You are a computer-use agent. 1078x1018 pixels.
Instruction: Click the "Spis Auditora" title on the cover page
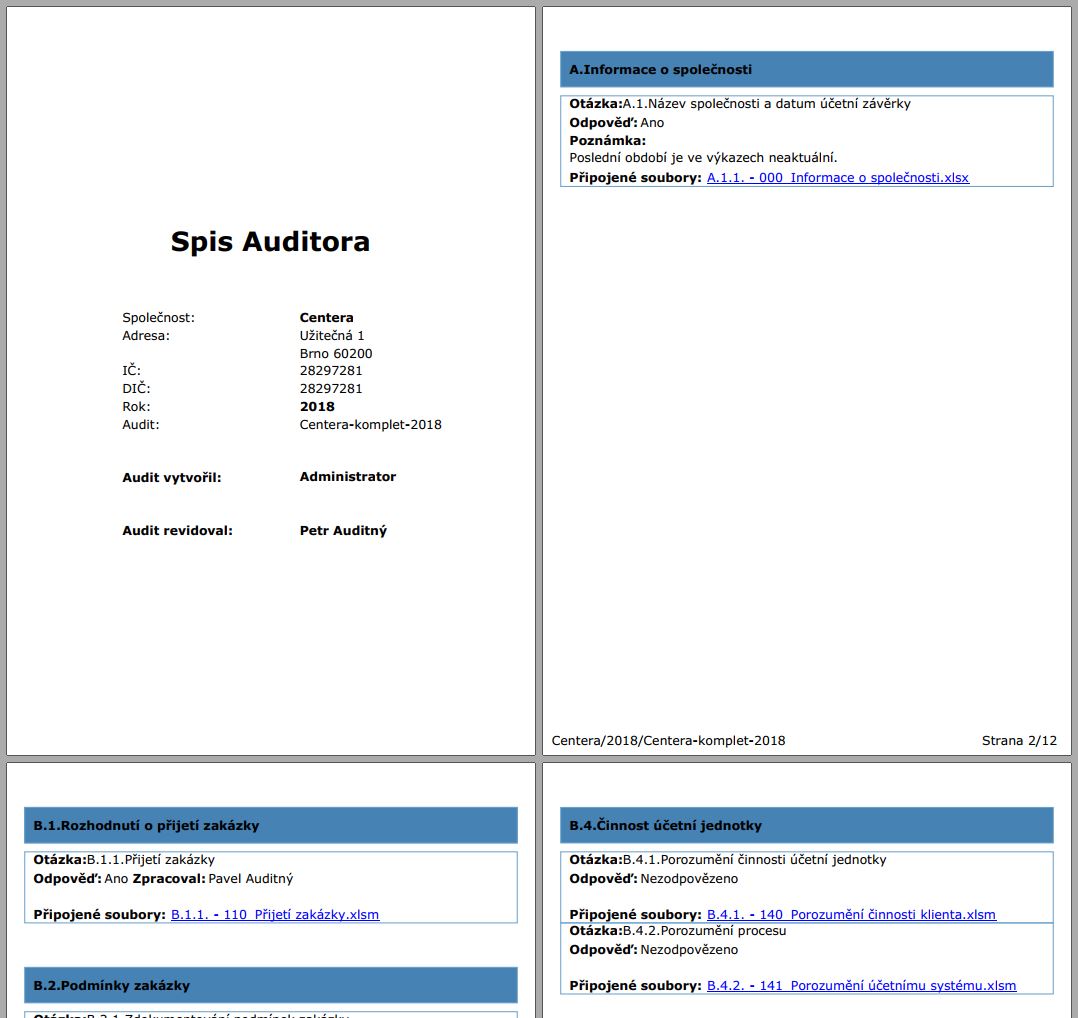[270, 242]
